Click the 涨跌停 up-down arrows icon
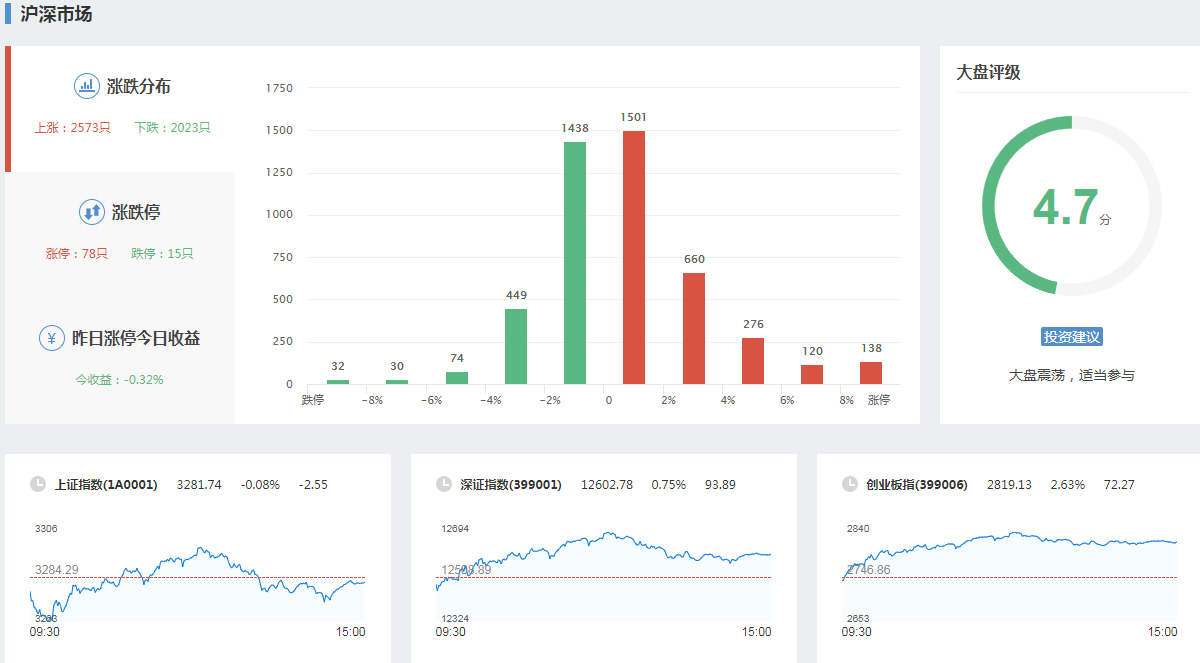The height and width of the screenshot is (663, 1200). point(92,212)
